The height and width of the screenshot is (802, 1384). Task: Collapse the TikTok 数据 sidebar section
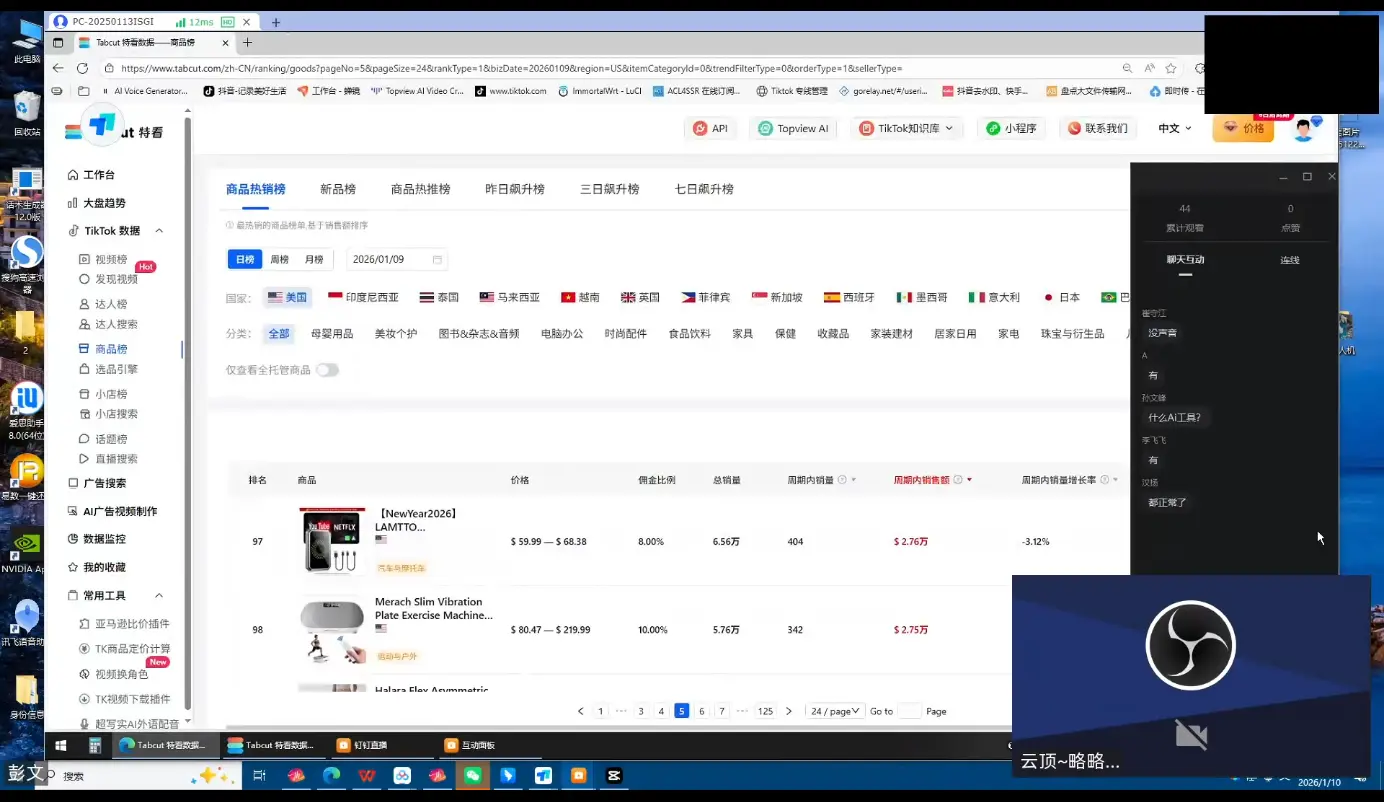tap(158, 230)
